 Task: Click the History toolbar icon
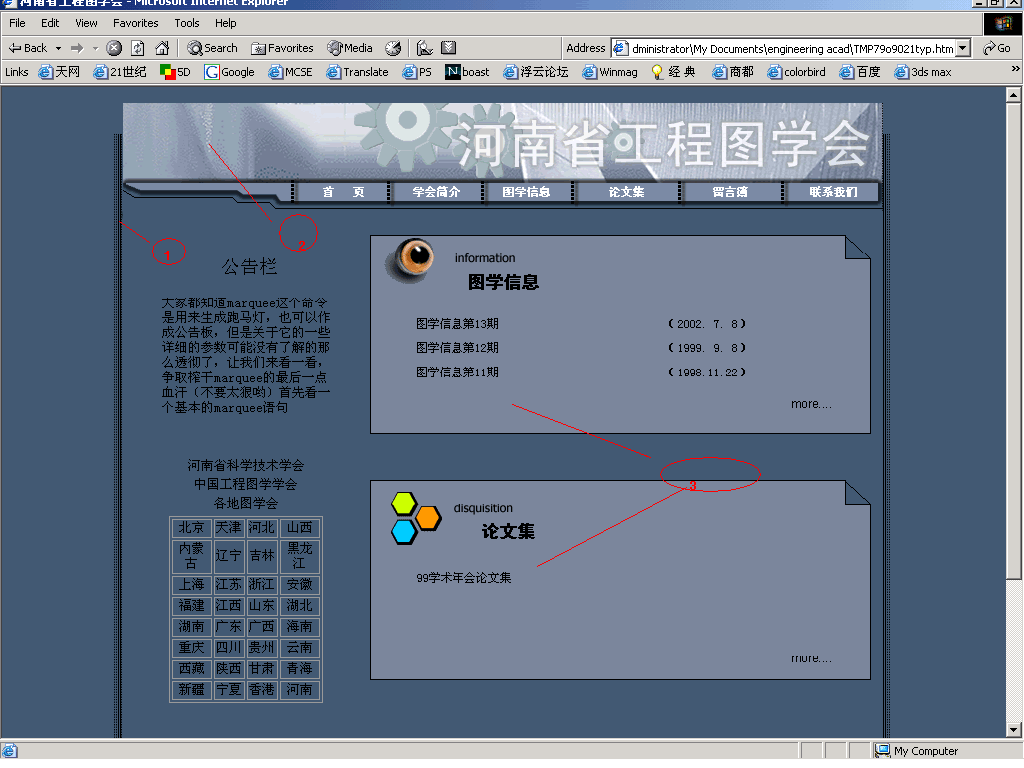(x=393, y=48)
